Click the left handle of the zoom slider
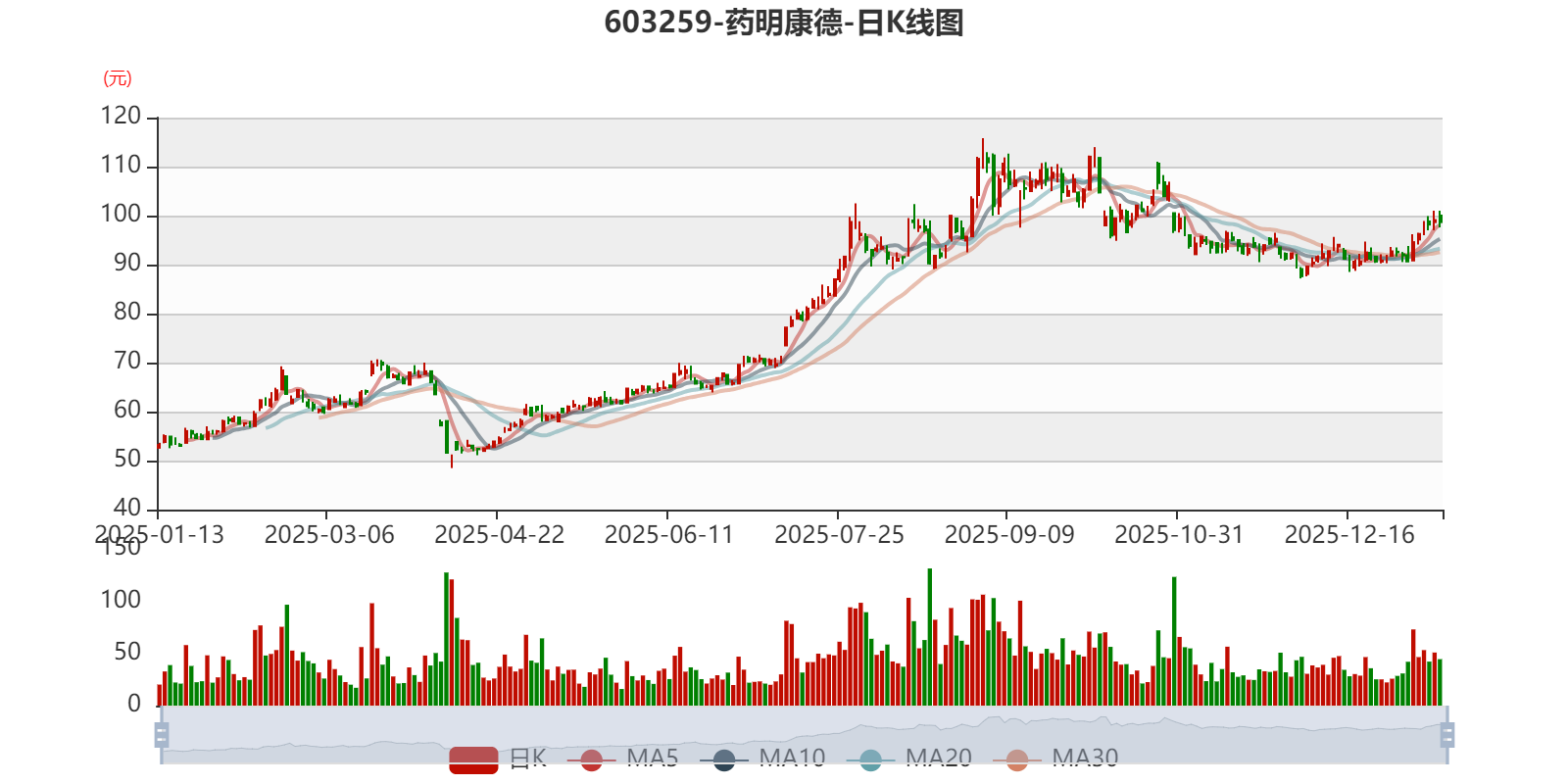Screen dimensions: 1568x784 point(162,734)
